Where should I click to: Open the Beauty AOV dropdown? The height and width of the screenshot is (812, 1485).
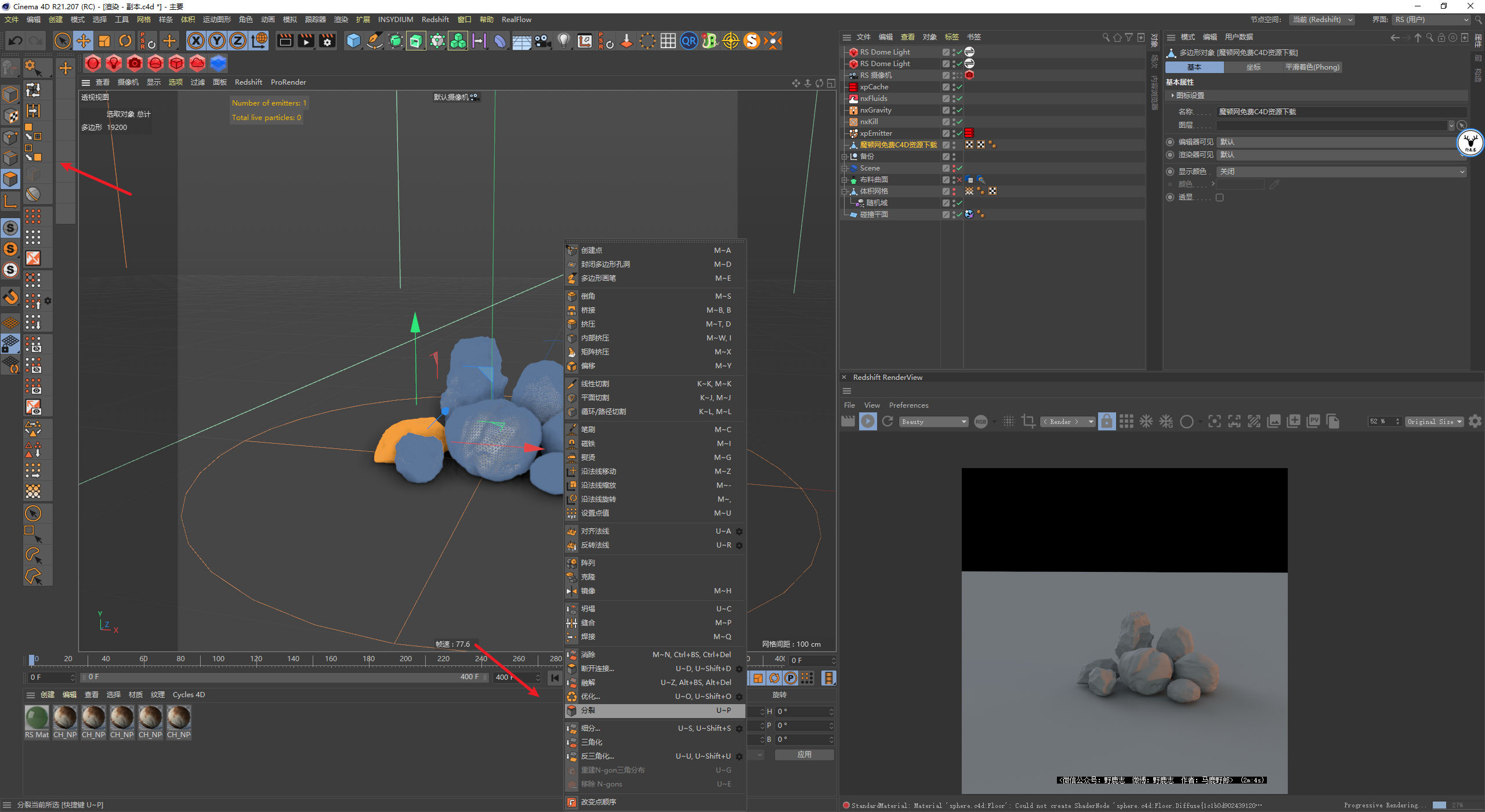click(x=934, y=422)
